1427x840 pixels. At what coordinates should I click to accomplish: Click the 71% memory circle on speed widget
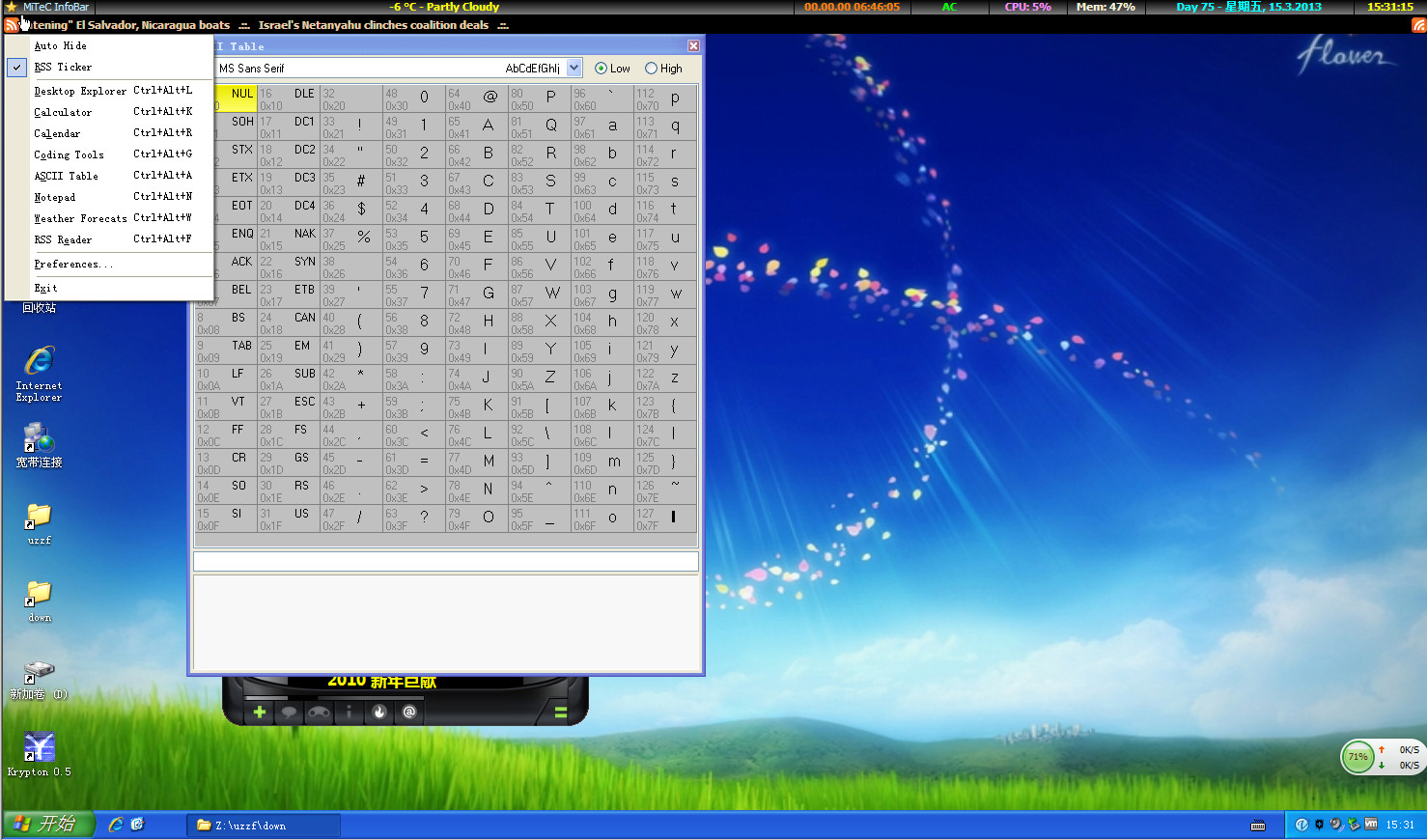[x=1357, y=757]
